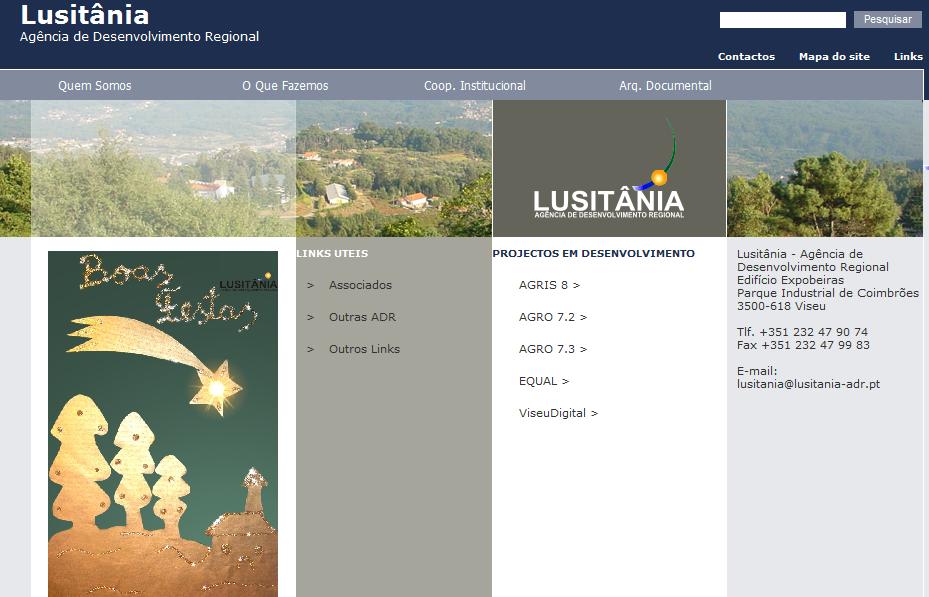The height and width of the screenshot is (597, 929).
Task: Open the Quem Somos menu
Action: pyautogui.click(x=95, y=85)
